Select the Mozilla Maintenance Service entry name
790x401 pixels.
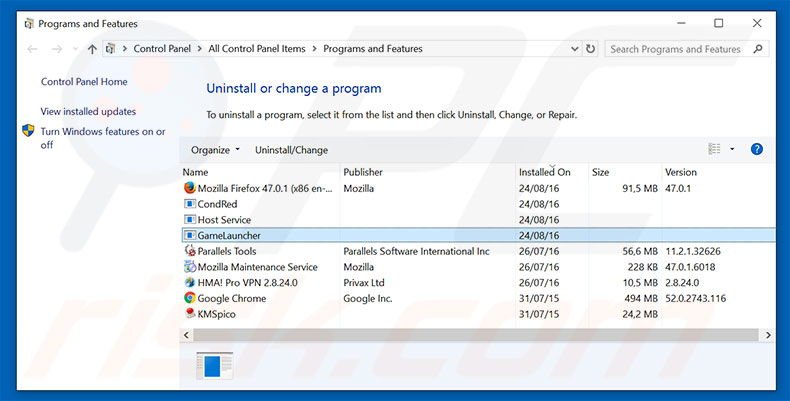coord(257,266)
